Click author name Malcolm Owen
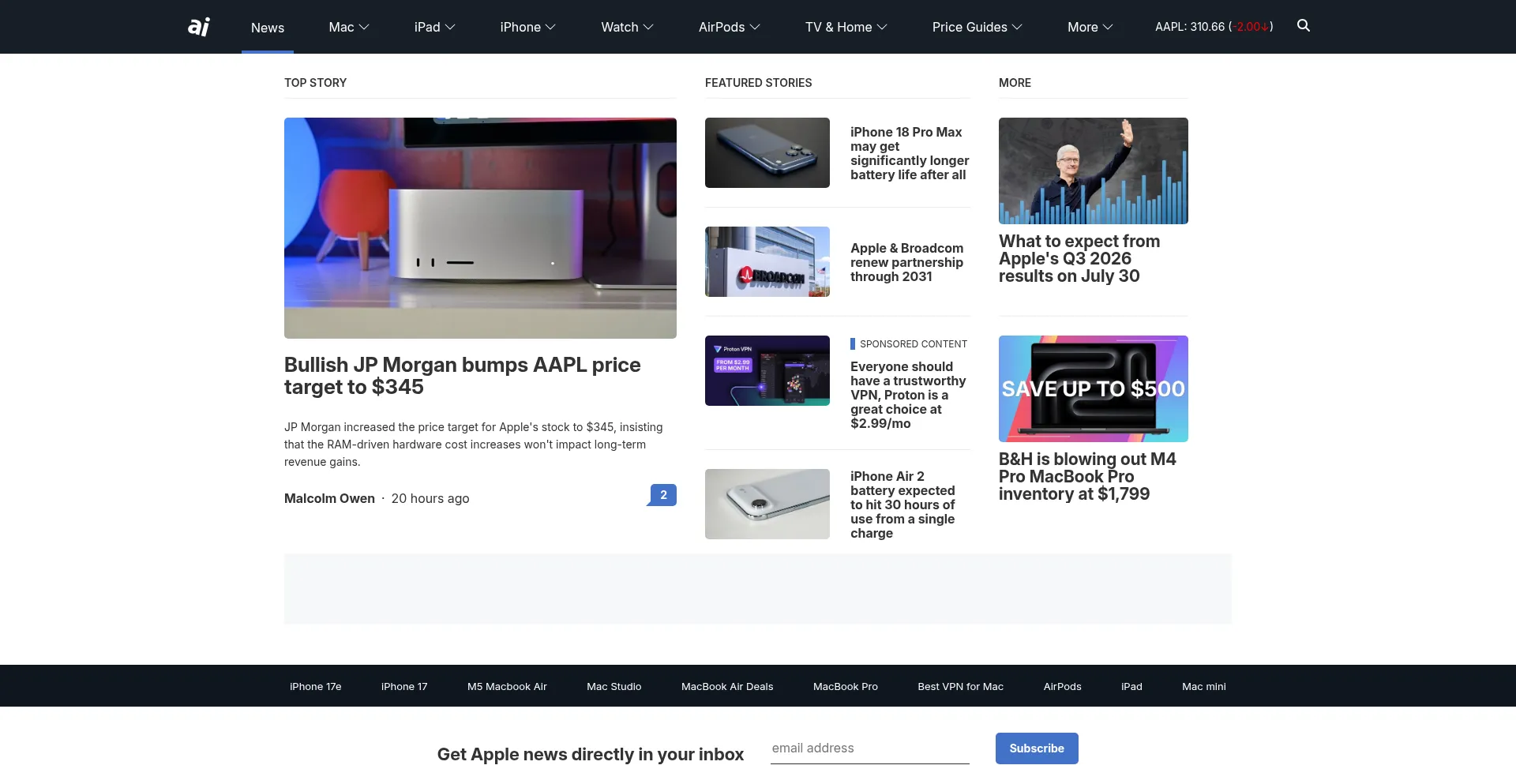Viewport: 1516px width, 784px height. 329,498
